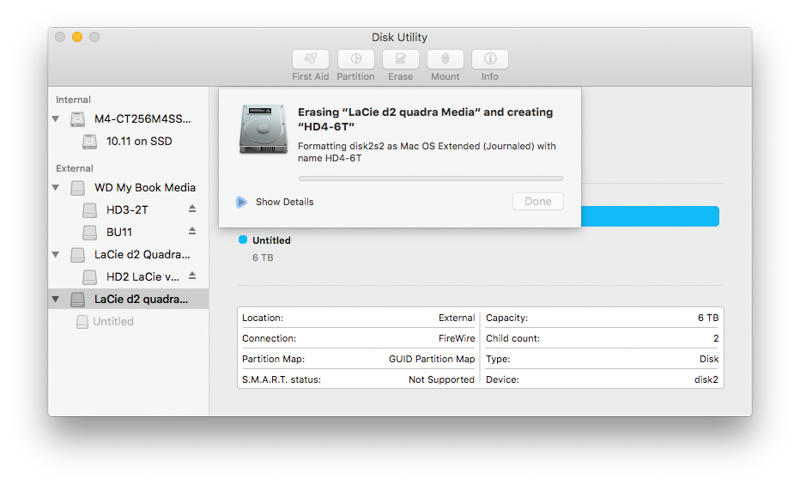Eject the HD3-2T volume
This screenshot has height=485, width=800.
click(192, 209)
